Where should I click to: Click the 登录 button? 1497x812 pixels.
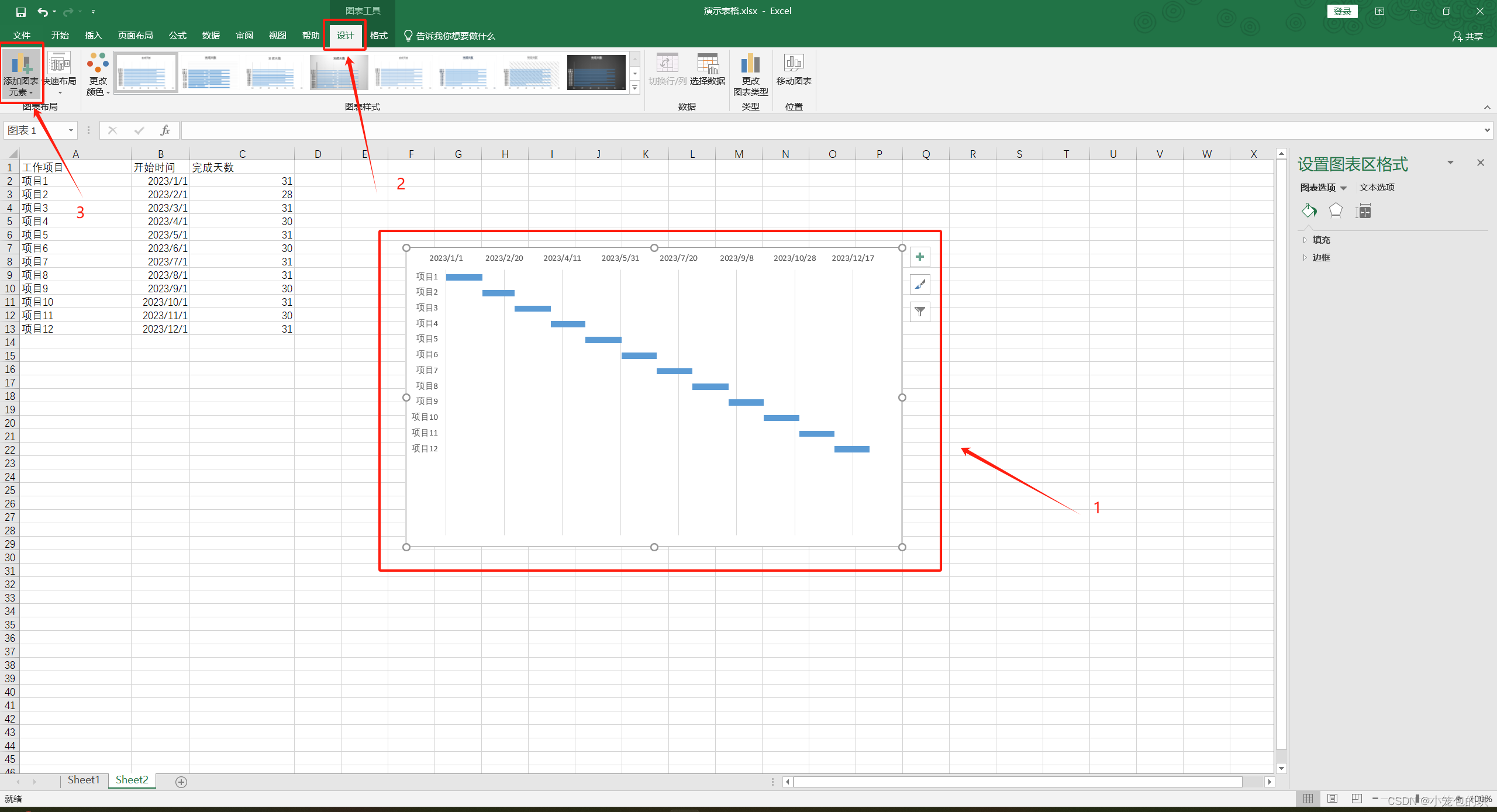[1343, 11]
